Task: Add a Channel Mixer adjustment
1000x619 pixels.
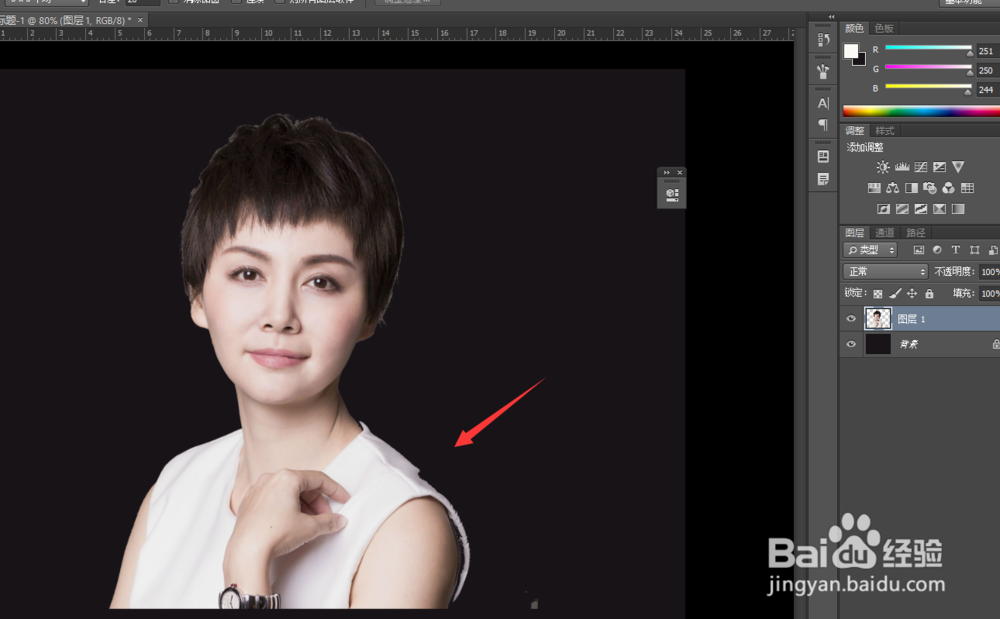Action: point(948,188)
